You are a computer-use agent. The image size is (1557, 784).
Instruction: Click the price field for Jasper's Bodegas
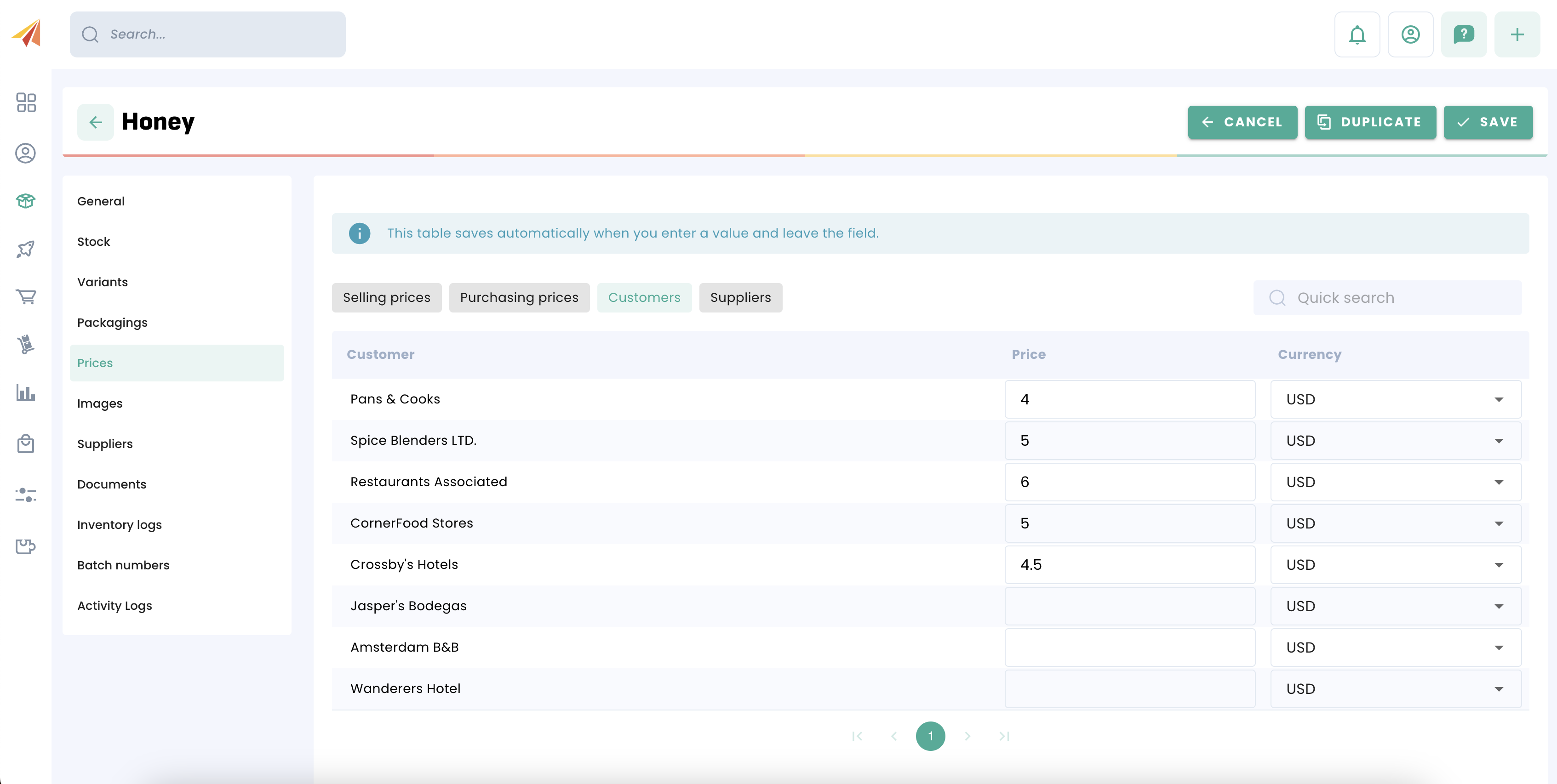[x=1129, y=606]
